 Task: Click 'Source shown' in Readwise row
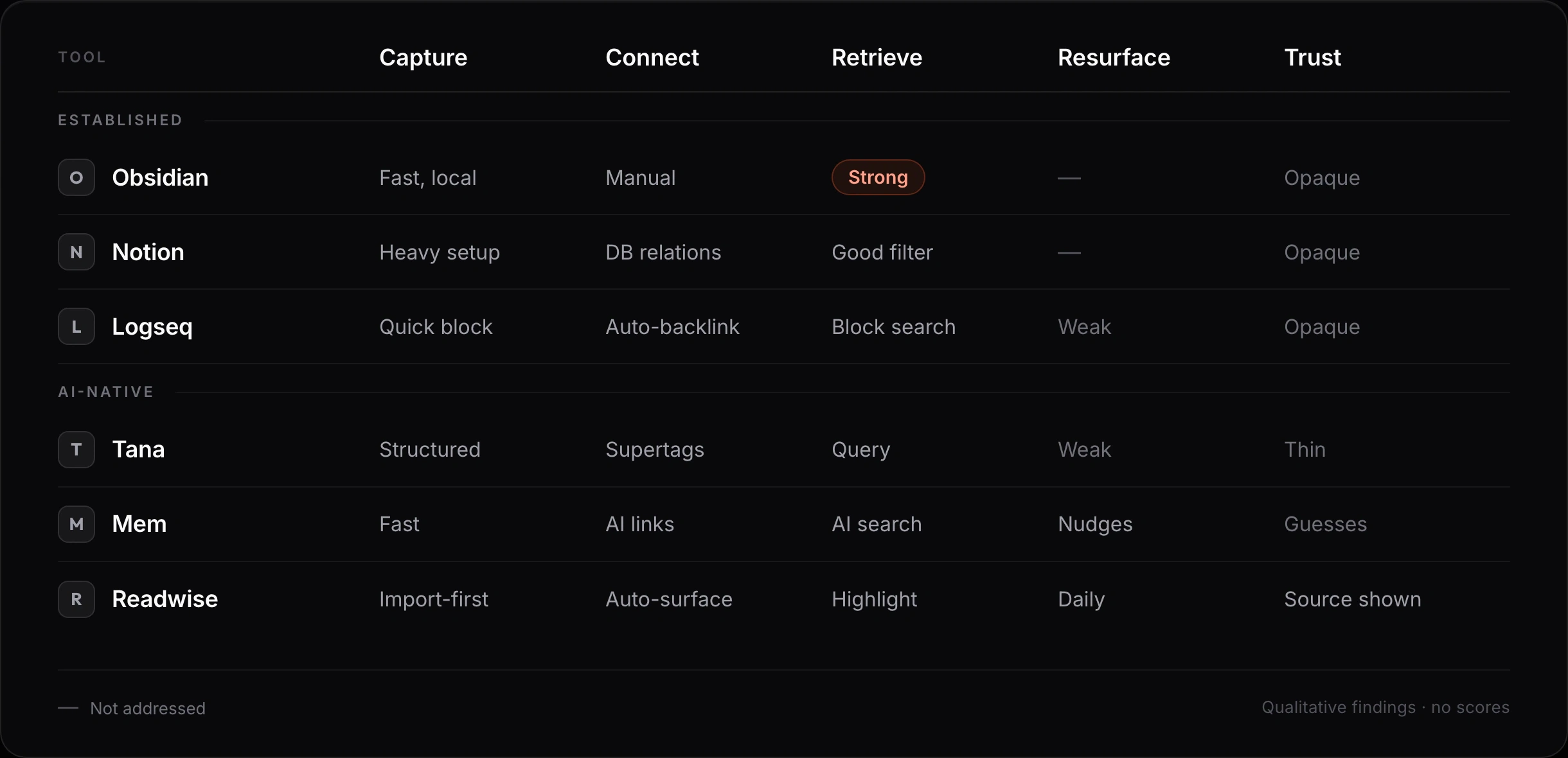click(1353, 599)
